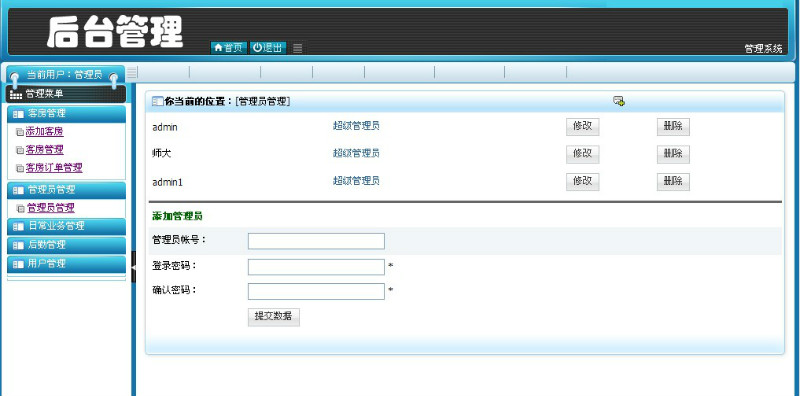Open the 客房订单管理 link
800x396 pixels.
54,167
